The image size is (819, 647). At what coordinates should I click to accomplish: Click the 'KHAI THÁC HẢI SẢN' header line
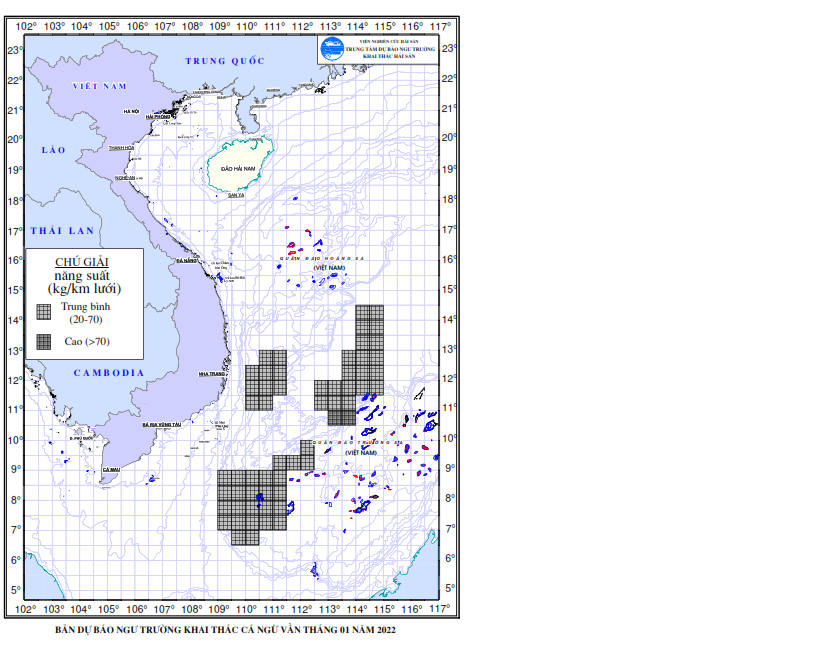pos(389,56)
